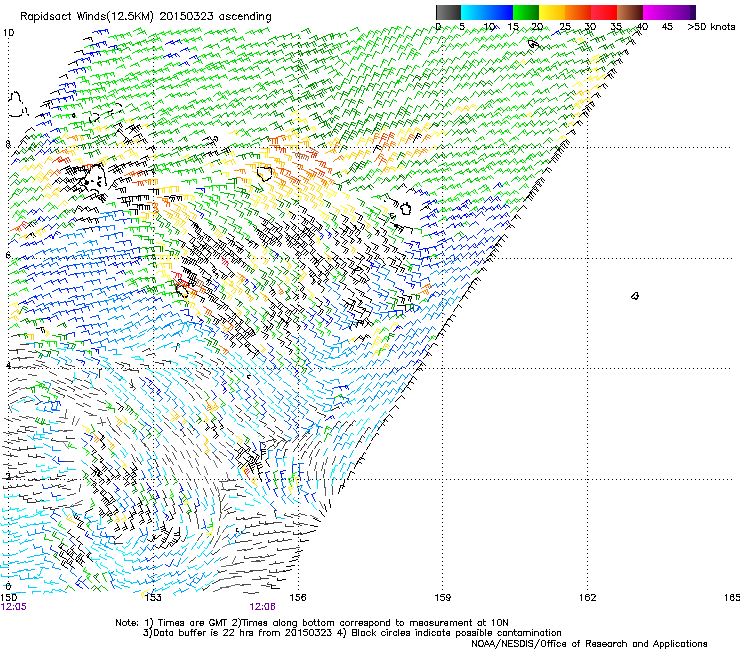740x650 pixels.
Task: Click the brown 35-40 knots legend swatch
Action: 630,12
